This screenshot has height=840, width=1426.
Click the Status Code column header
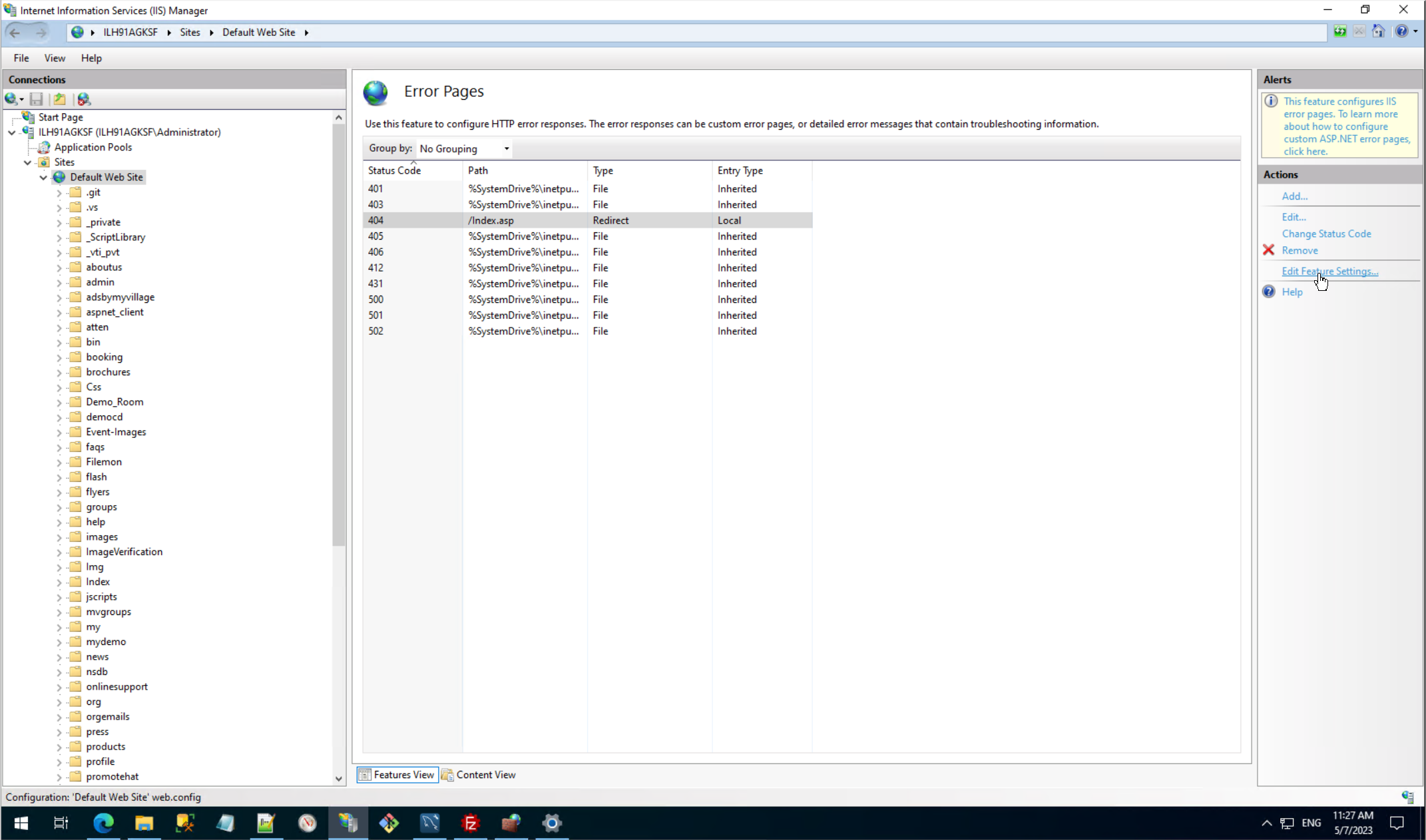click(395, 170)
